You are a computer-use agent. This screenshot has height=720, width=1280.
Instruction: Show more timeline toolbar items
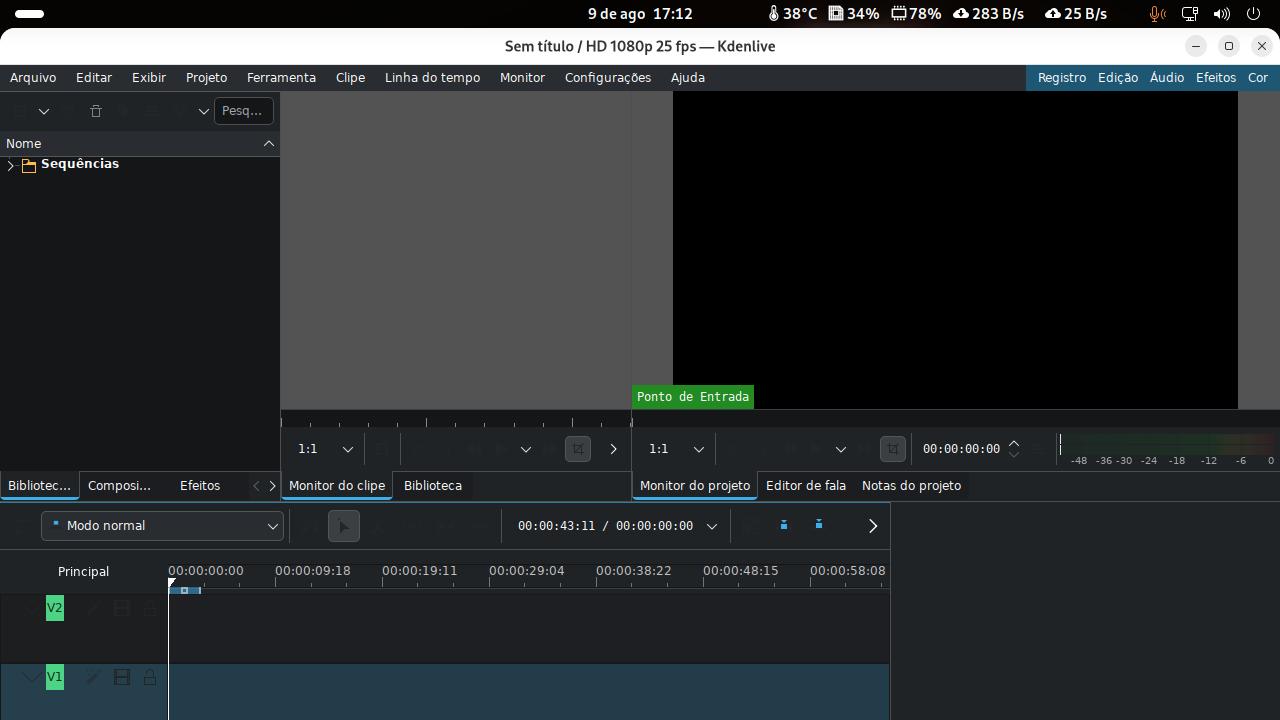click(873, 526)
